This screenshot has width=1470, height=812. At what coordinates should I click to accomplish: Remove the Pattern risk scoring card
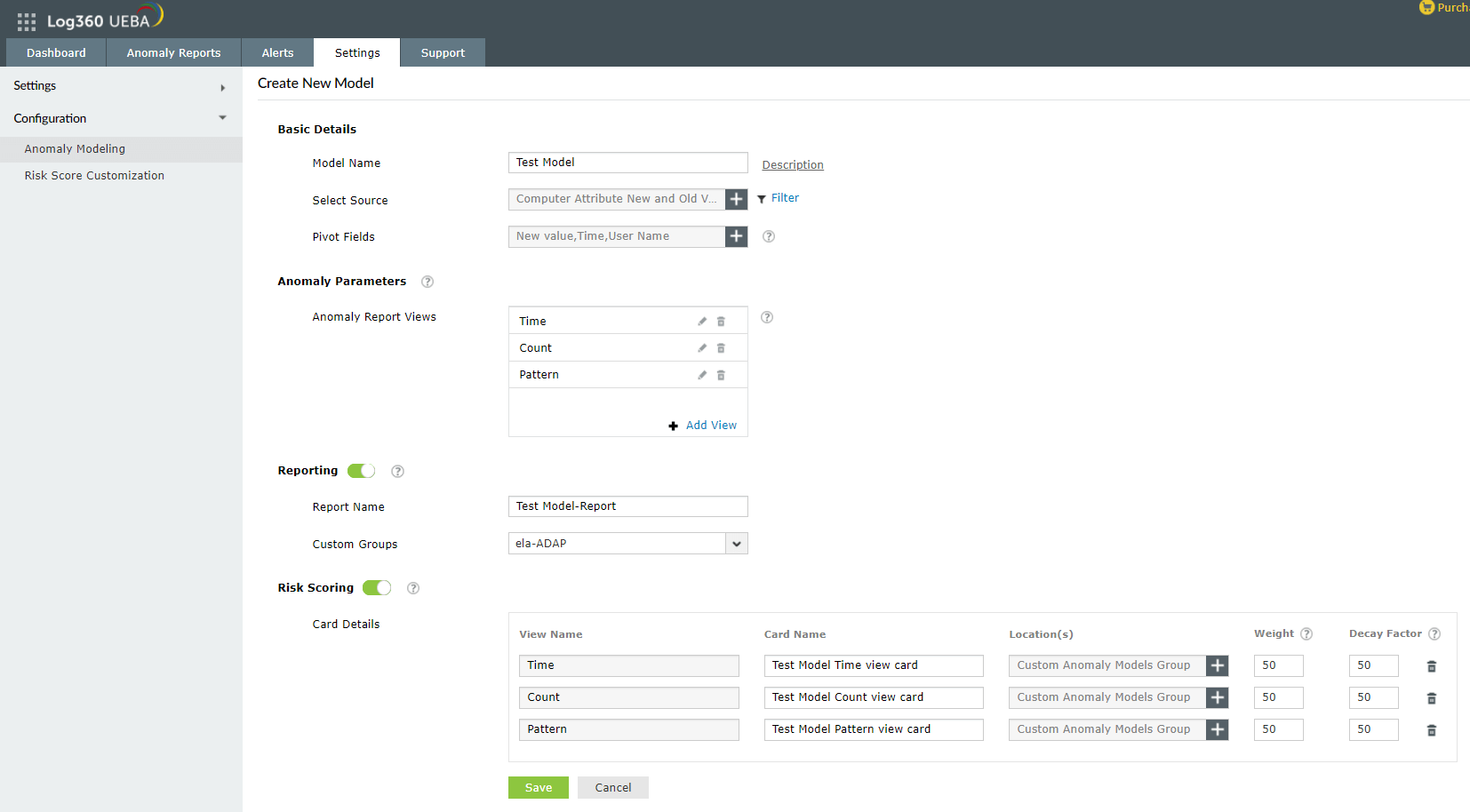1432,729
